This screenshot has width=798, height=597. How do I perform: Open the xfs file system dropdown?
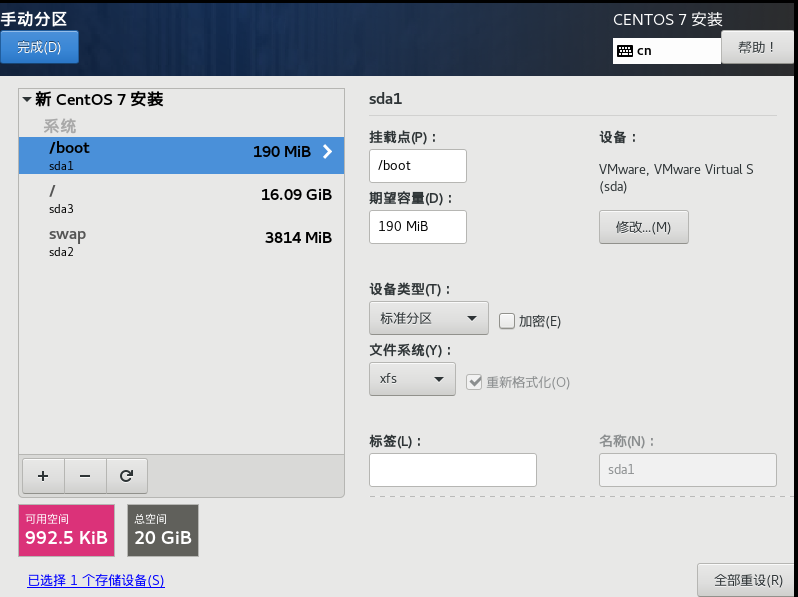coord(412,379)
